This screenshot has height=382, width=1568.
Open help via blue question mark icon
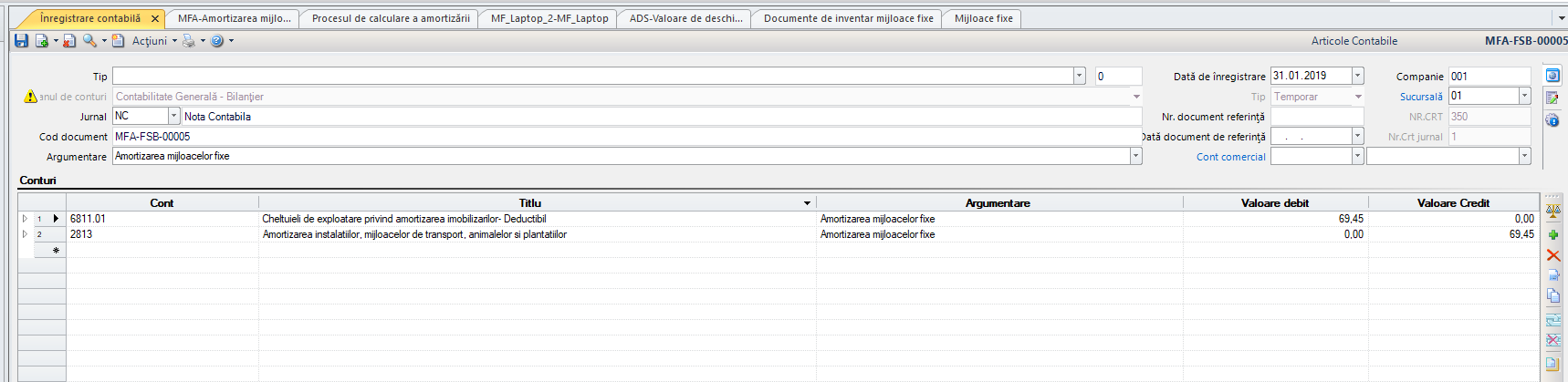[217, 41]
